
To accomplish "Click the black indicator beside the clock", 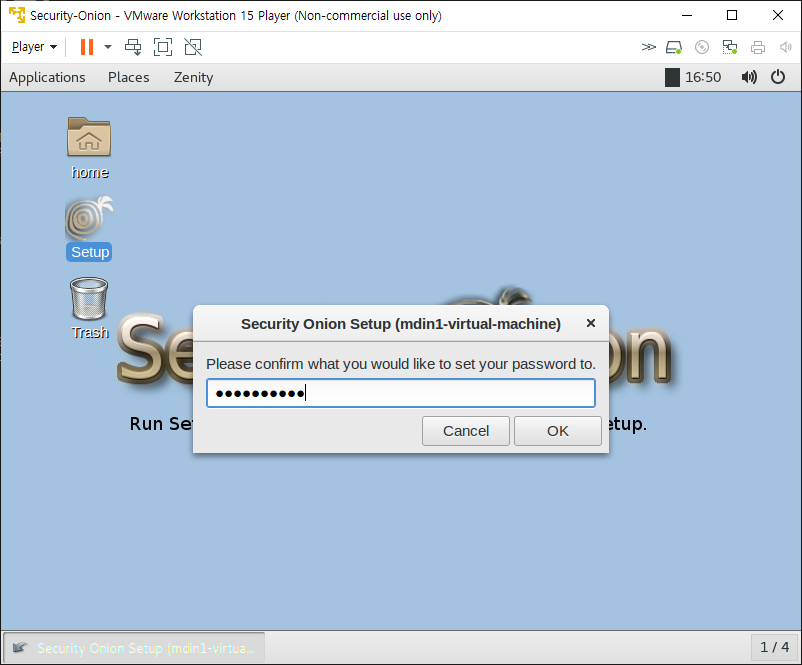I will pos(672,77).
